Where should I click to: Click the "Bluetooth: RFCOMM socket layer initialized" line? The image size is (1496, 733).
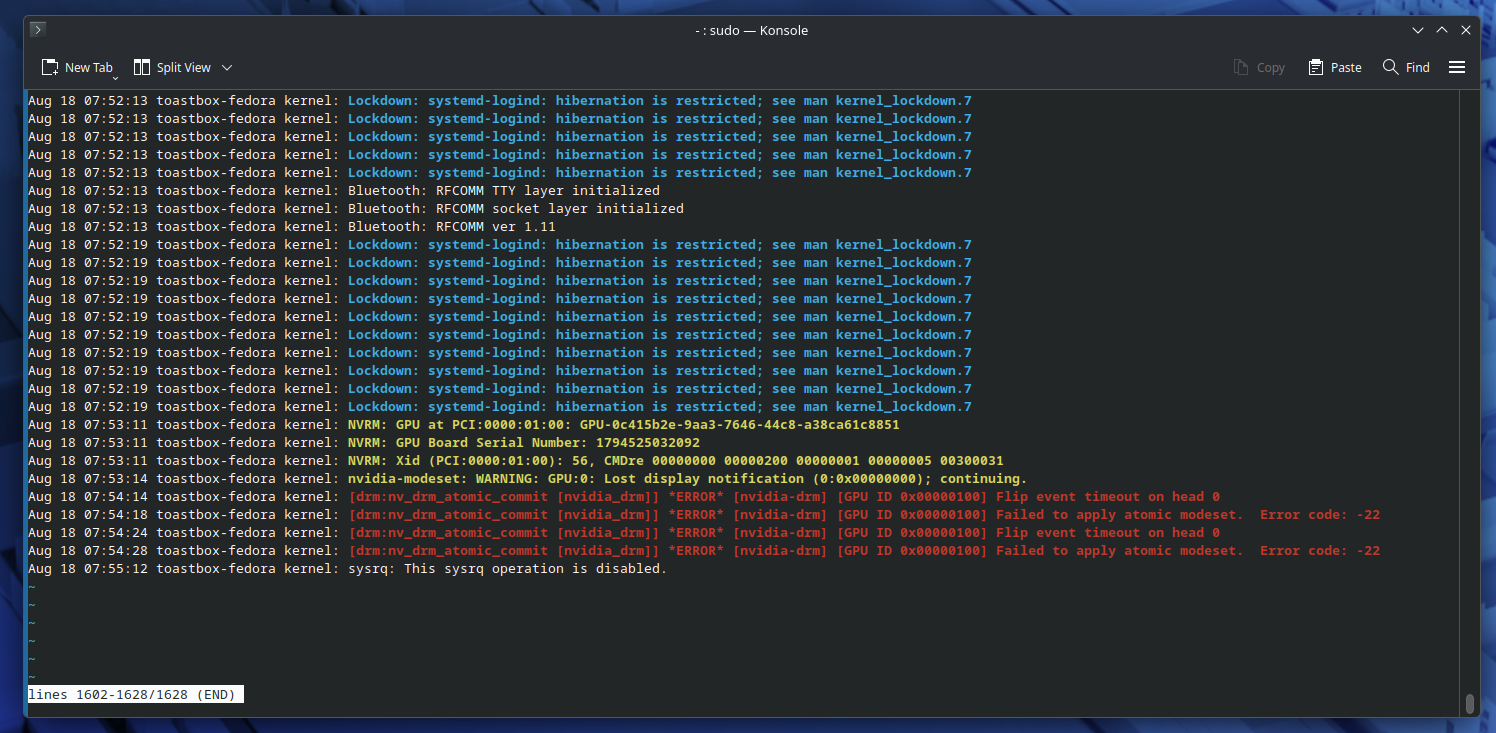point(356,209)
